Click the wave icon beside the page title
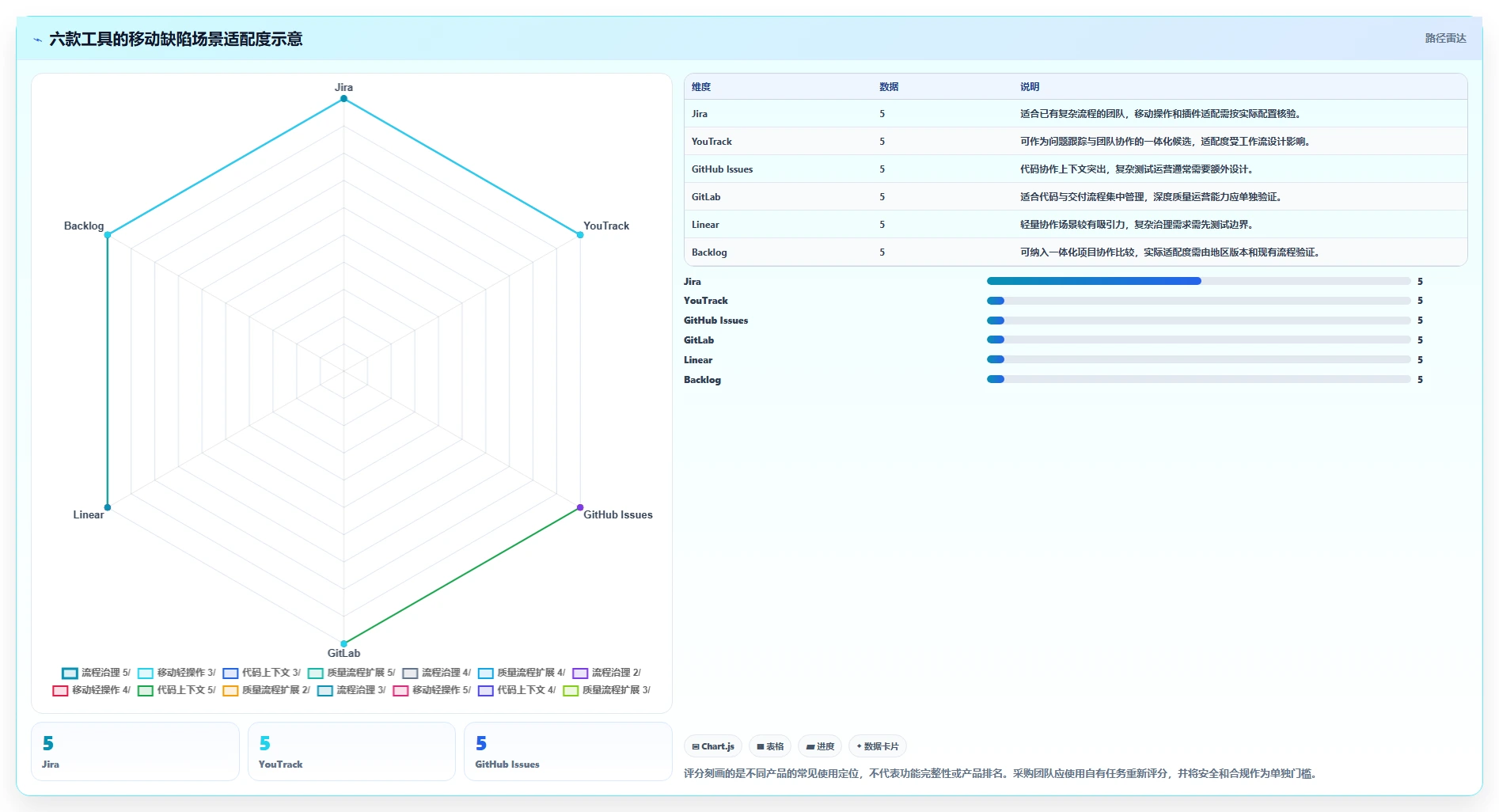The width and height of the screenshot is (1499, 812). pyautogui.click(x=37, y=40)
